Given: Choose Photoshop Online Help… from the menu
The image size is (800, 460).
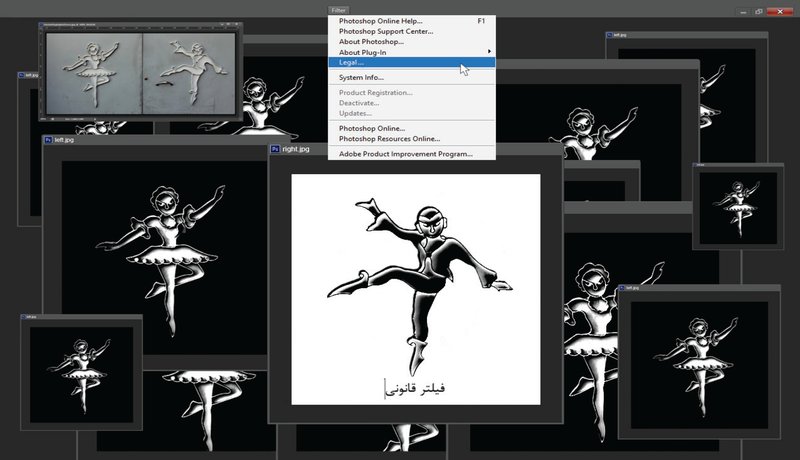Looking at the screenshot, I should (411, 21).
